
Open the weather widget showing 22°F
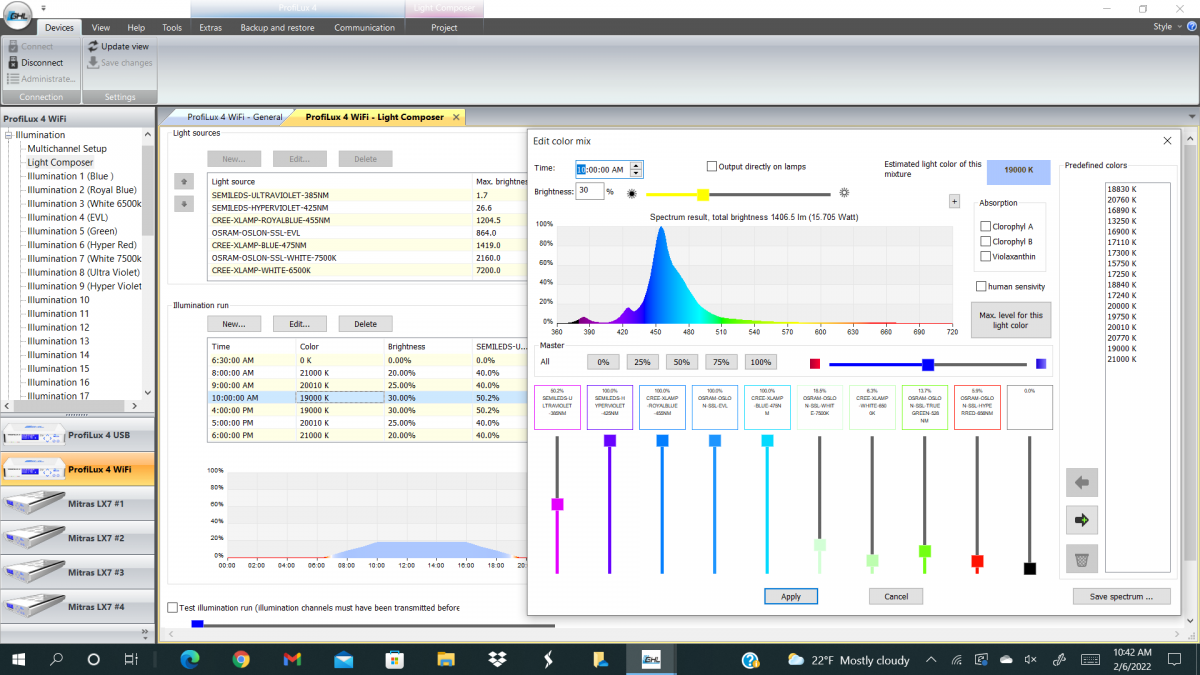pyautogui.click(x=849, y=660)
